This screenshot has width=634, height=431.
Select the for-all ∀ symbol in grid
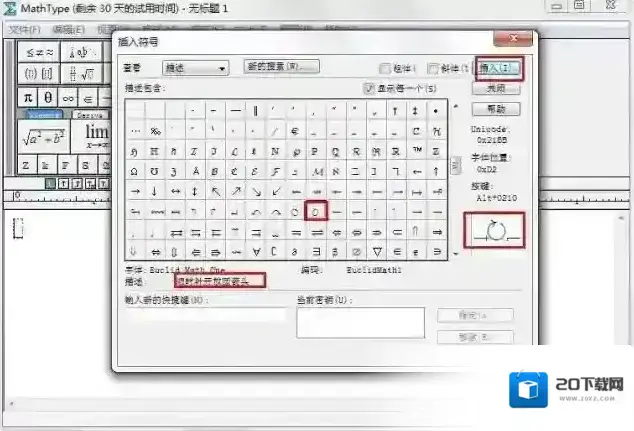[256, 251]
